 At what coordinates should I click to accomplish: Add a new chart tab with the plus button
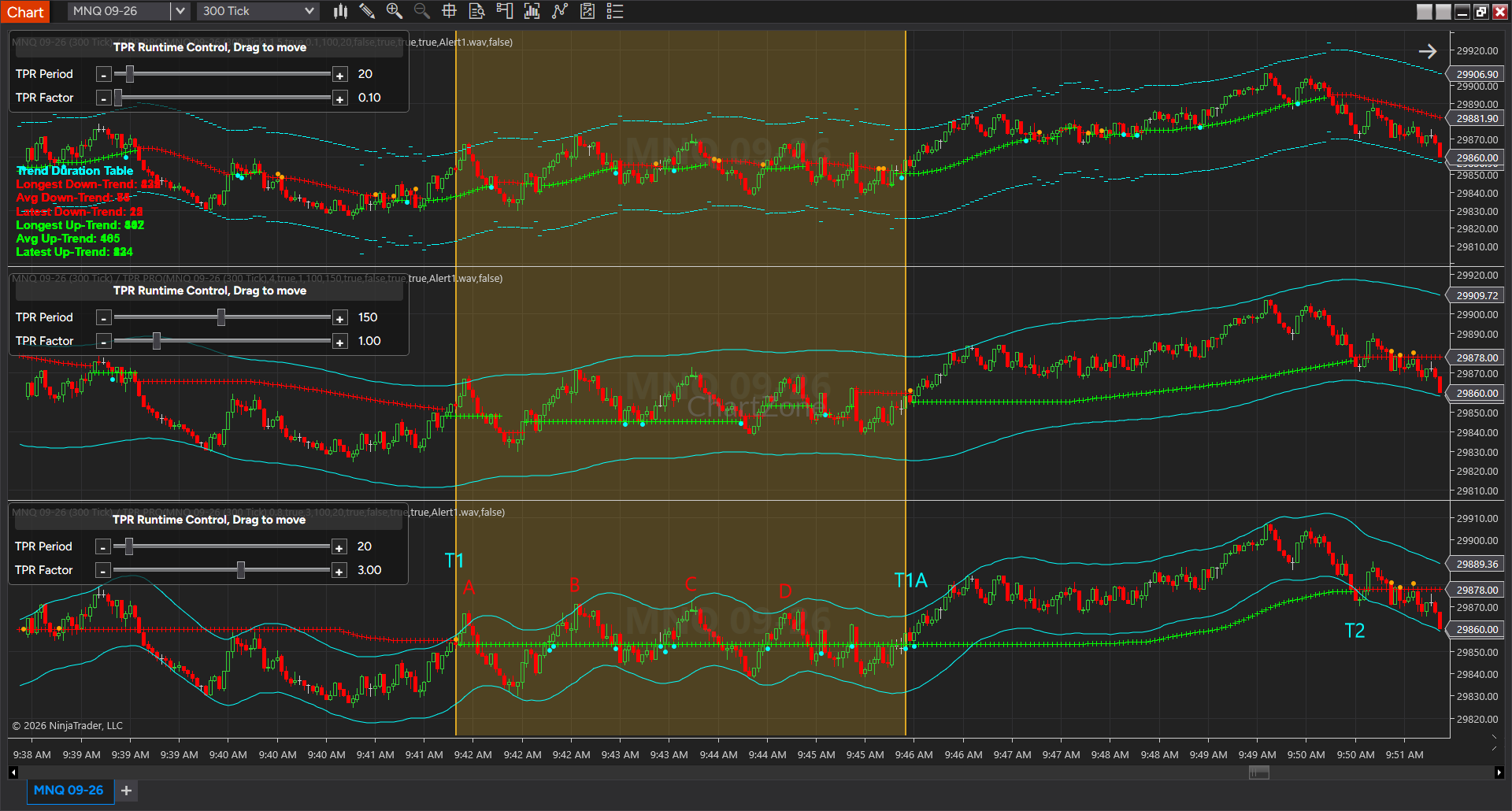[x=126, y=790]
